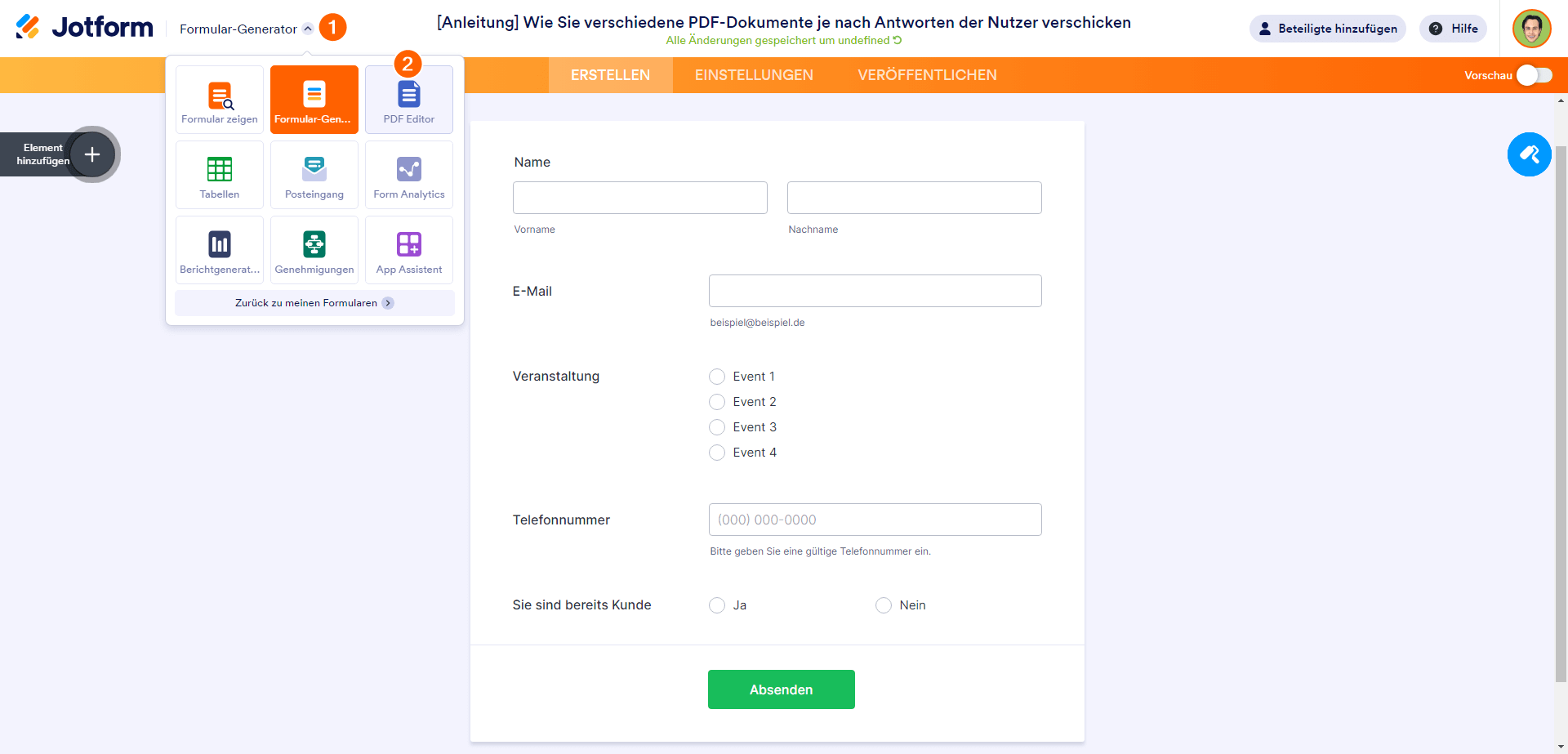Open Posteingang from the menu
1568x754 pixels.
(x=314, y=174)
